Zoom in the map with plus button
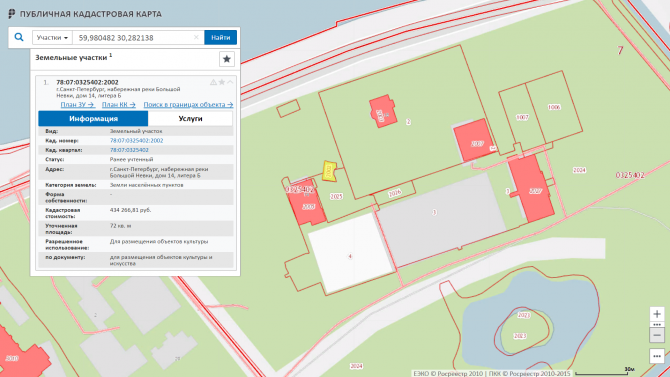This screenshot has width=670, height=377. 657,314
